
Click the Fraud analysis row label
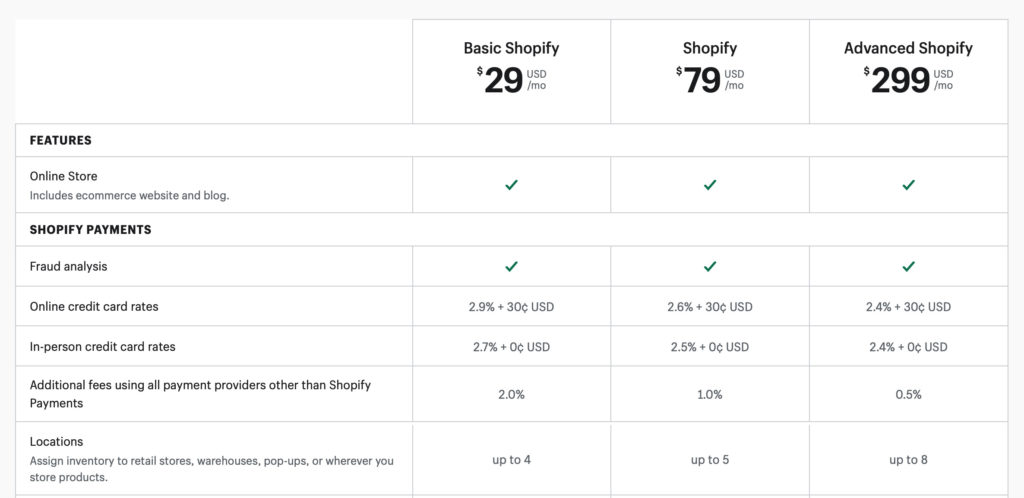click(69, 266)
